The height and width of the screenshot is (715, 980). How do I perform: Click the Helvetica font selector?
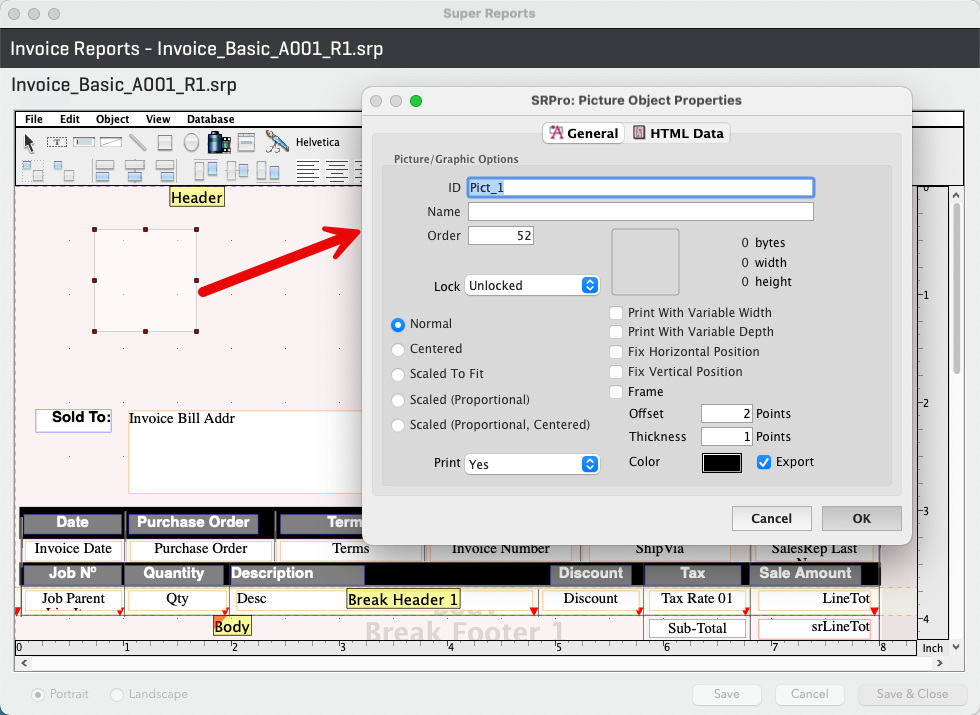pos(318,142)
